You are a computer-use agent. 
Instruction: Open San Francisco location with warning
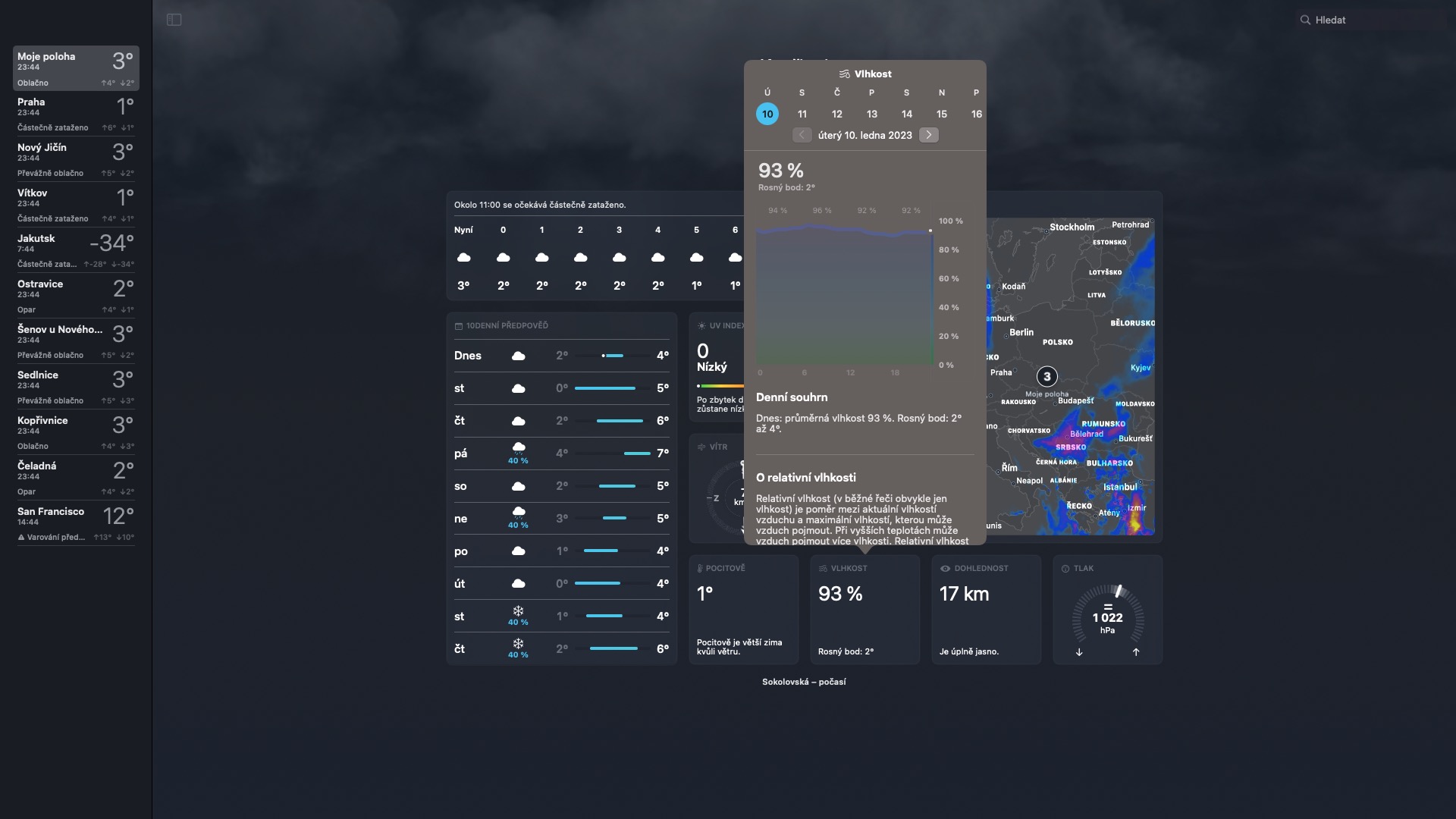[75, 523]
